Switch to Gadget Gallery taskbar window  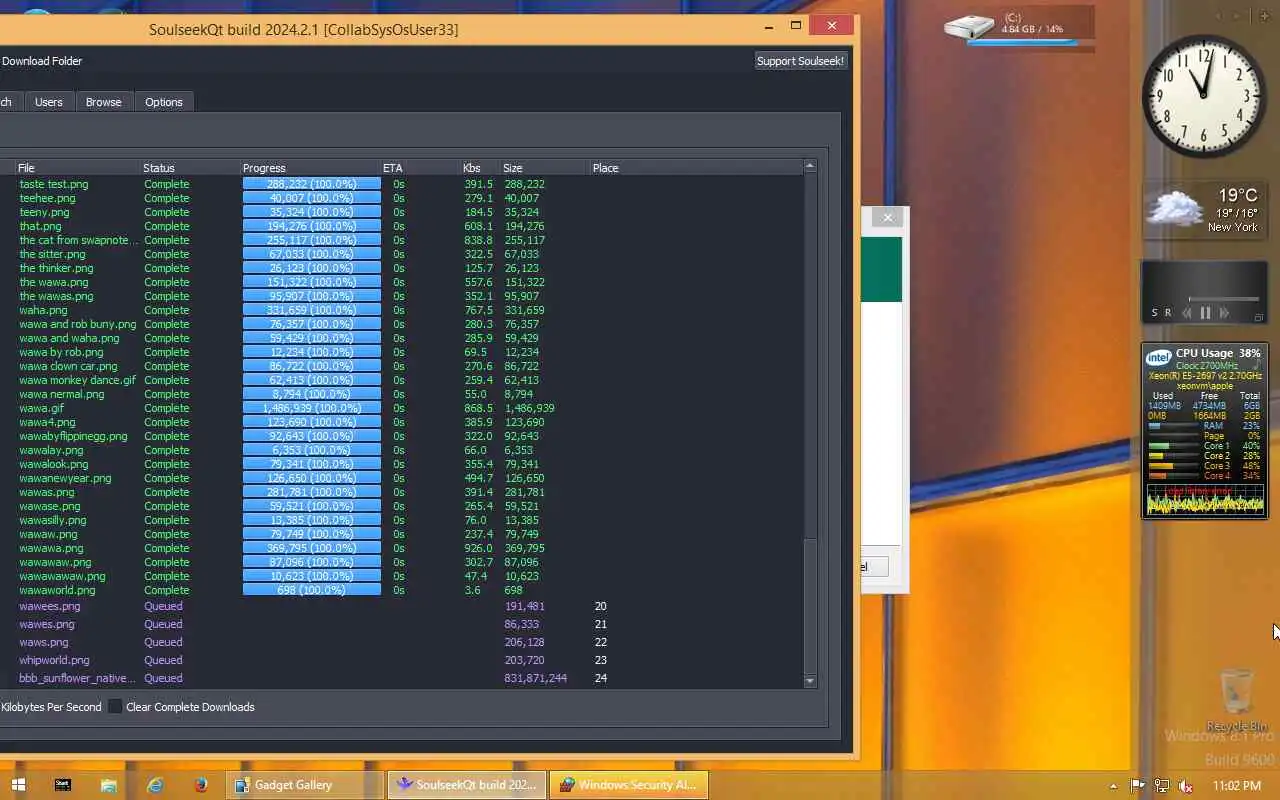[305, 785]
